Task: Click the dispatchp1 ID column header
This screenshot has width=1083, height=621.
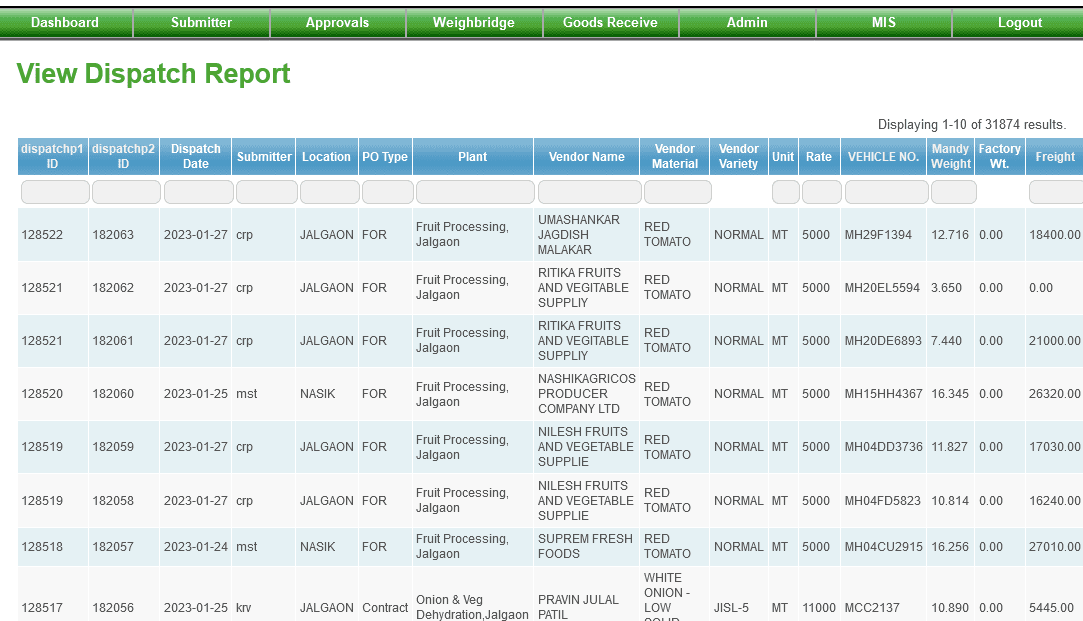Action: tap(52, 156)
